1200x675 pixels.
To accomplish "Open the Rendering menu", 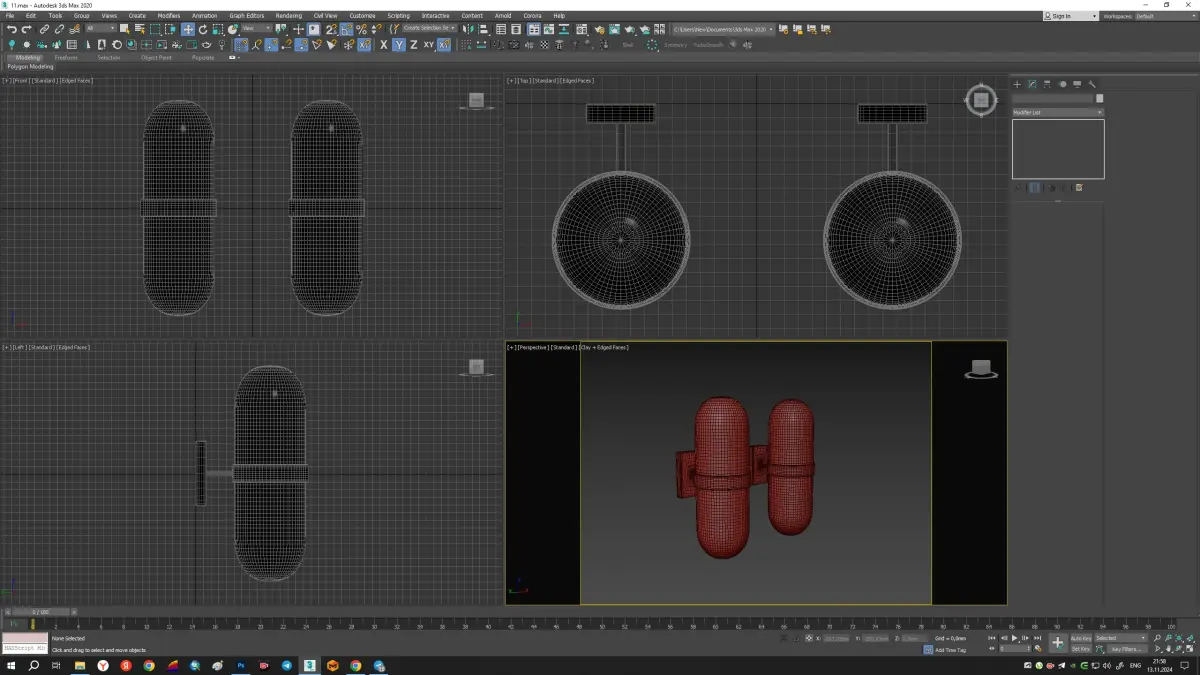I will click(x=288, y=16).
